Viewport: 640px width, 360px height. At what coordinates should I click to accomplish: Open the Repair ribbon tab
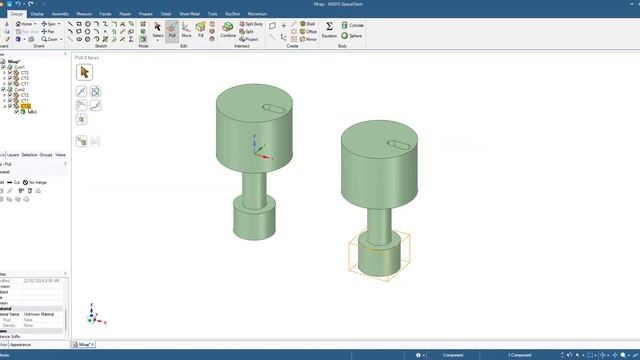click(125, 14)
